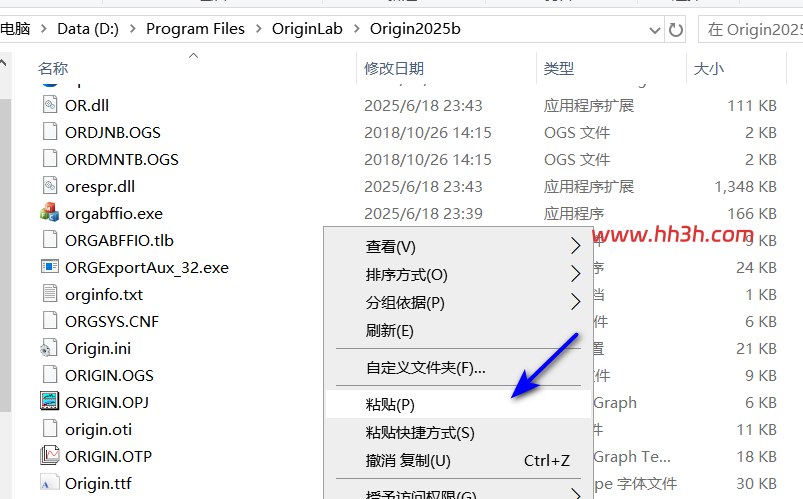The image size is (803, 499).
Task: Expand the 排序方式(O) submenu arrow
Action: (x=576, y=274)
